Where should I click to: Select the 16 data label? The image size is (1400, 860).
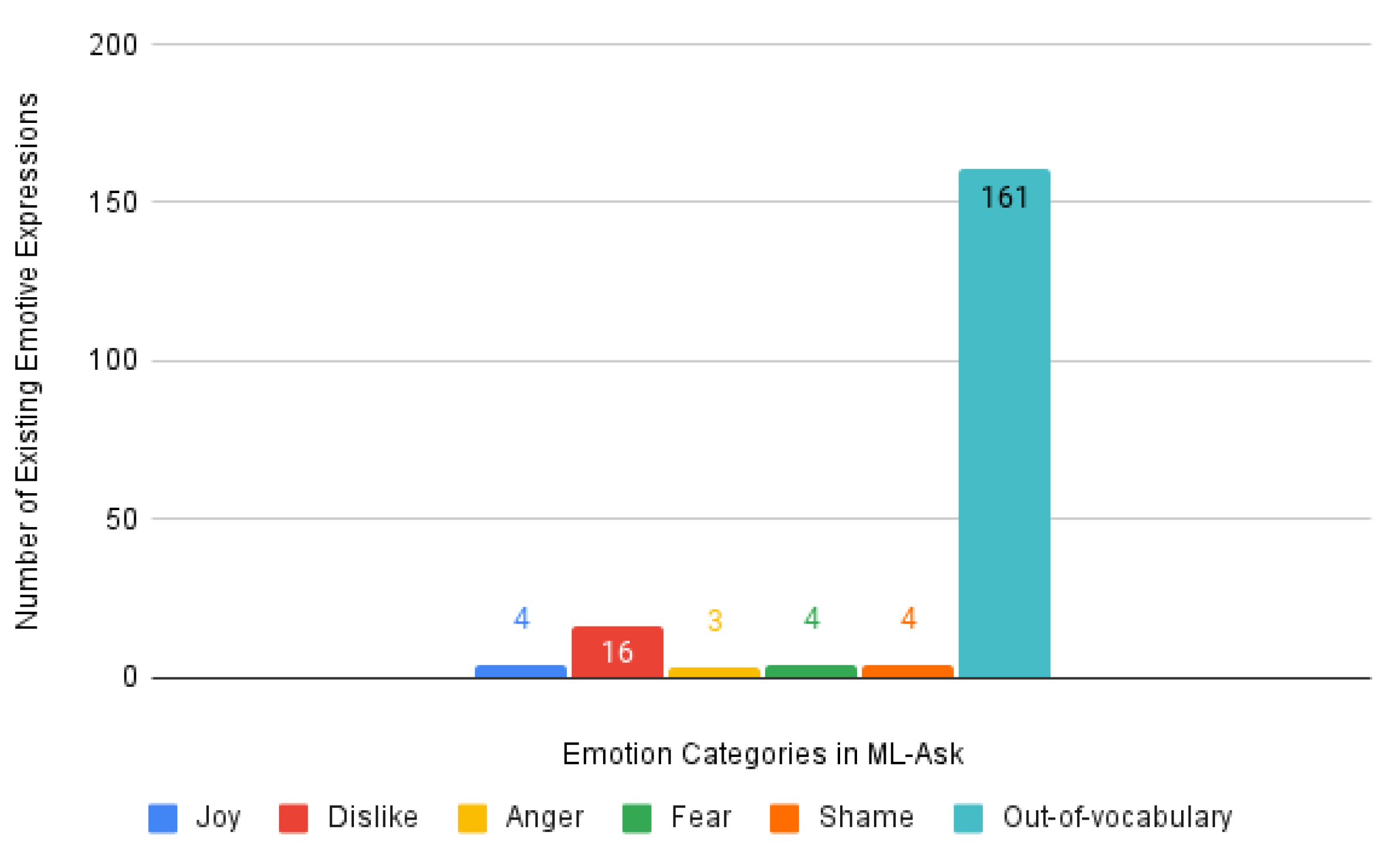tap(617, 652)
